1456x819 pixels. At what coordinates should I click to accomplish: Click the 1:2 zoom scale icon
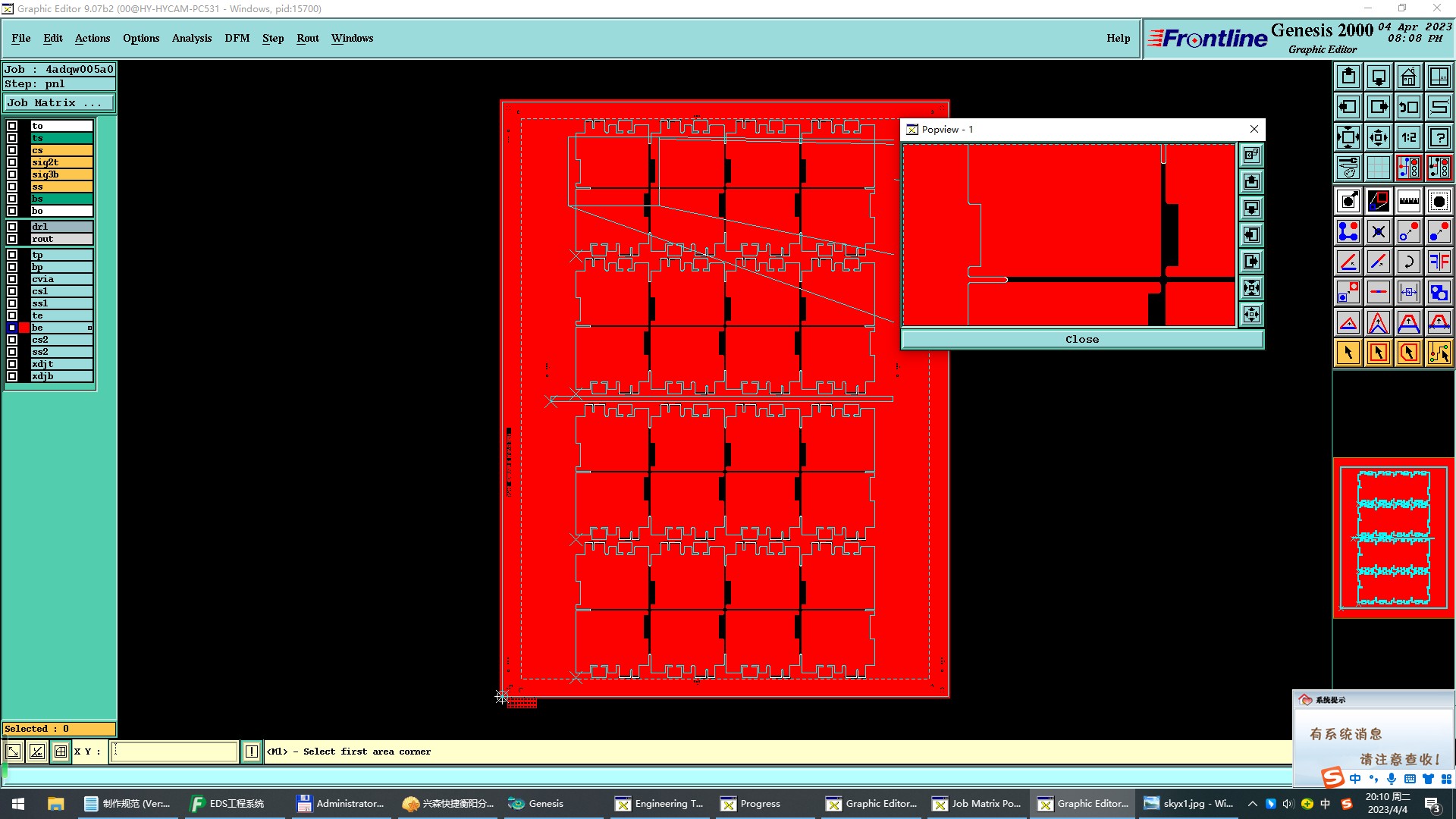click(1408, 137)
